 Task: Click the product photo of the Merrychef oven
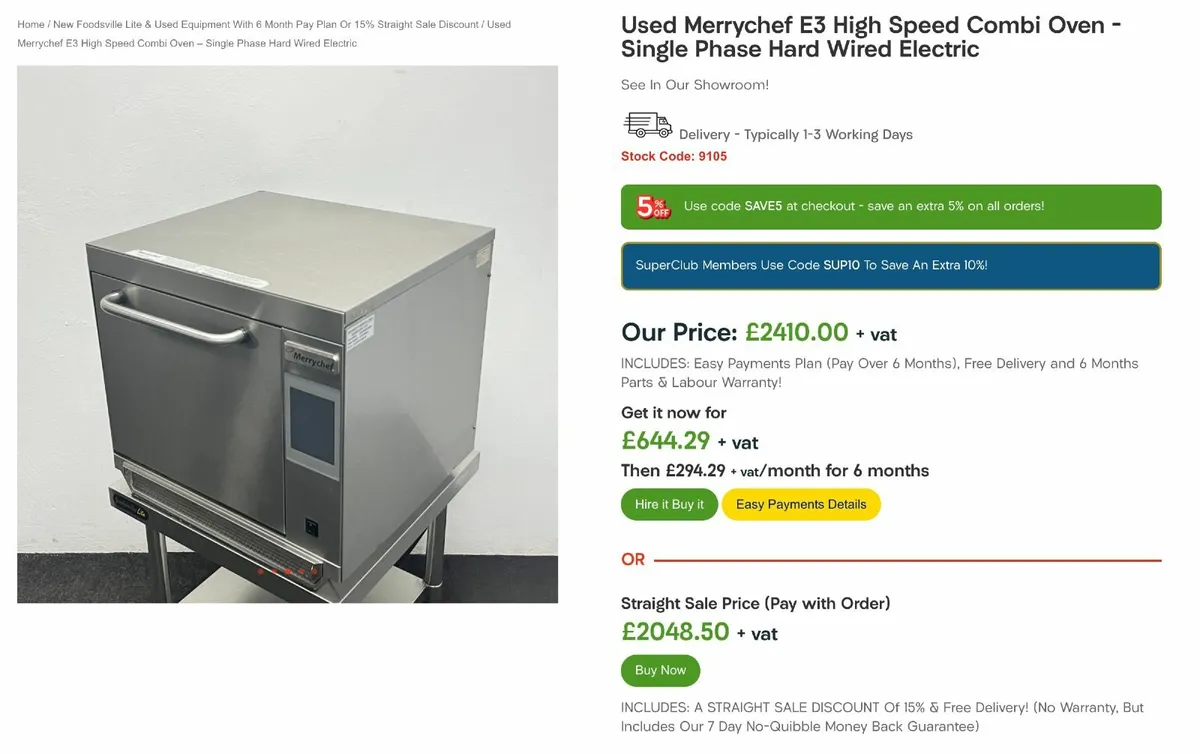[286, 334]
